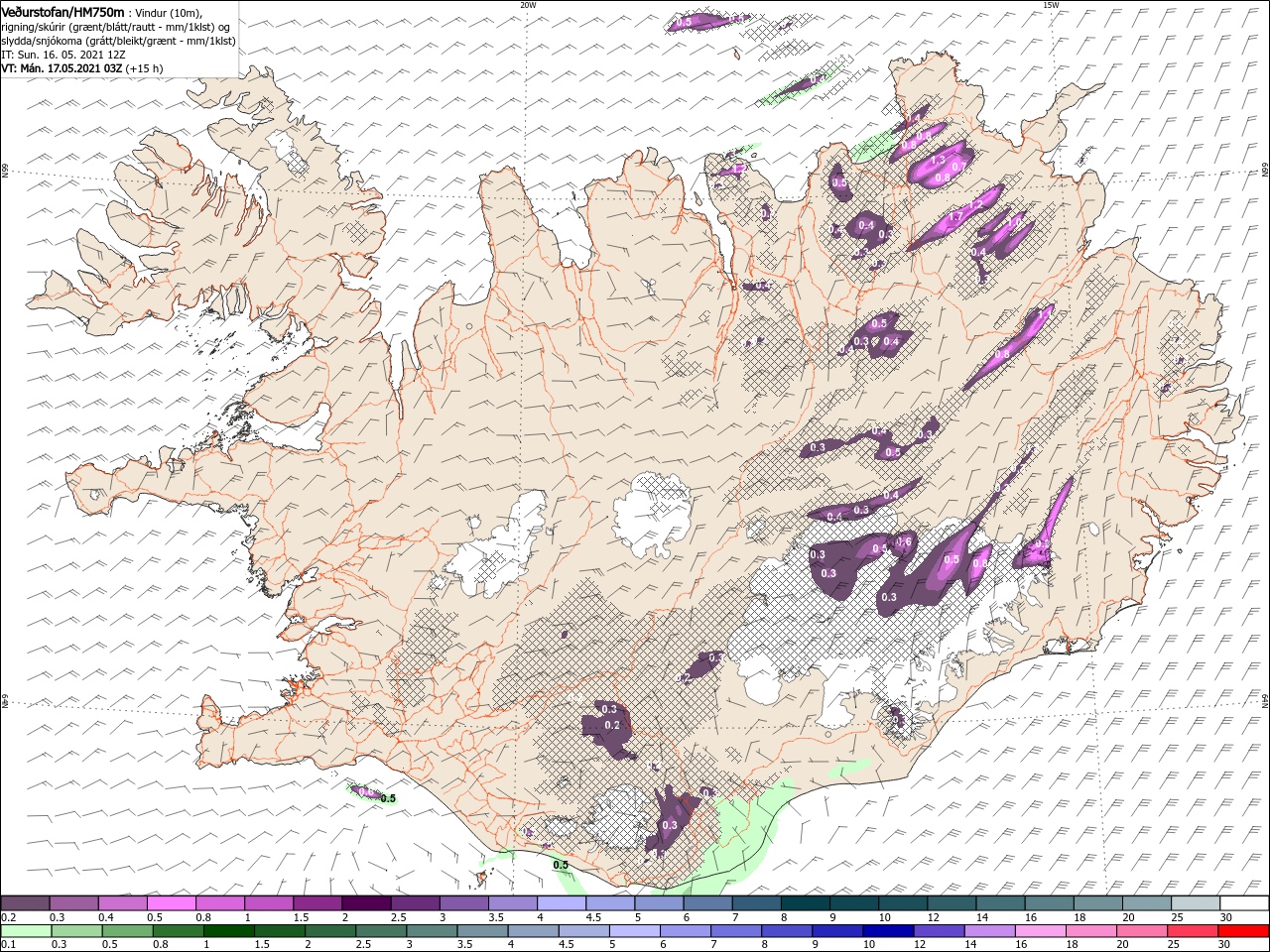Pick the 0.3 swatch on the purple snow scale
This screenshot has height=952, width=1270.
coord(73,902)
